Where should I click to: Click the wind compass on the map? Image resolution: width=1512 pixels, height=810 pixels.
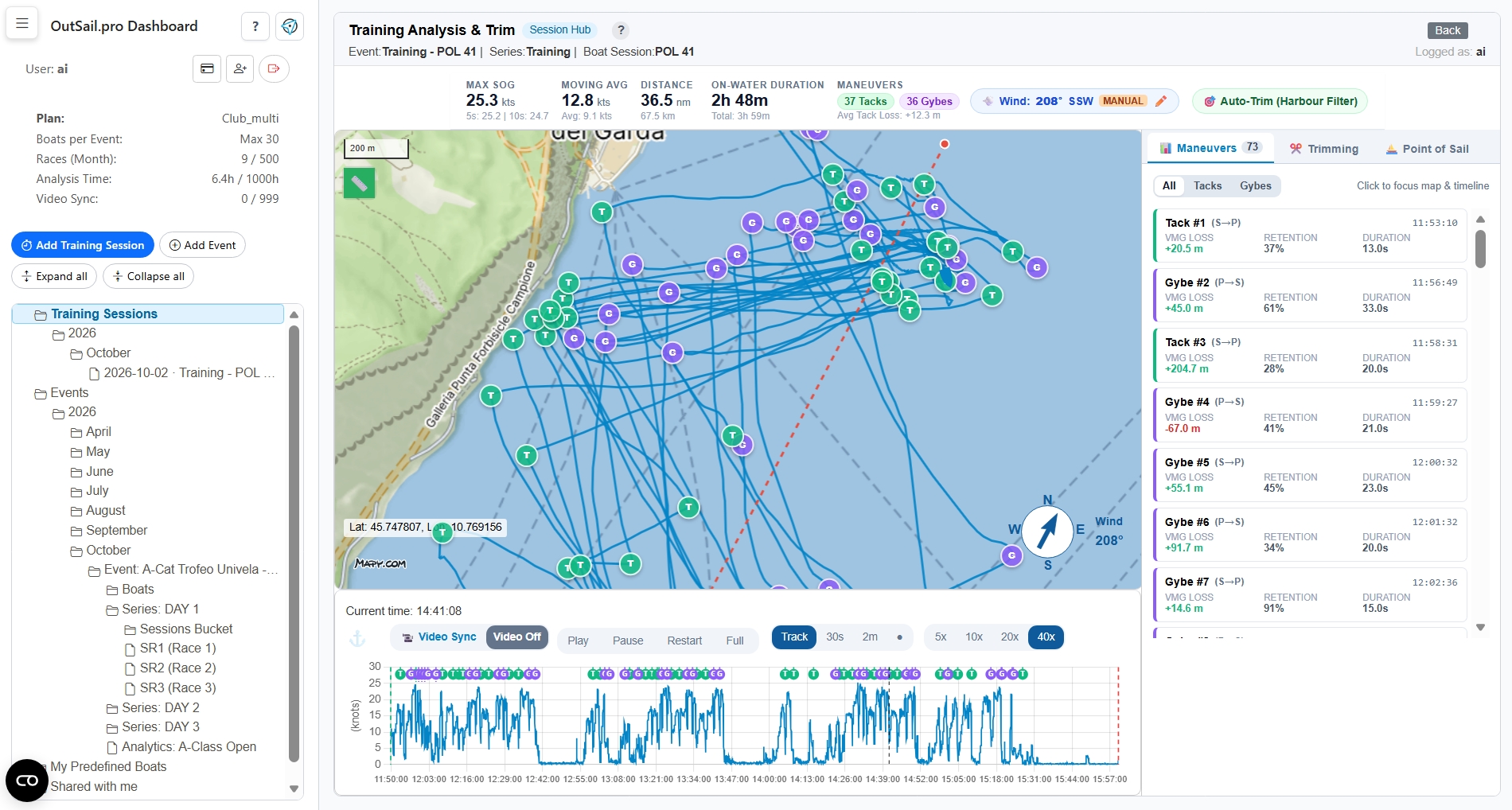(x=1047, y=532)
